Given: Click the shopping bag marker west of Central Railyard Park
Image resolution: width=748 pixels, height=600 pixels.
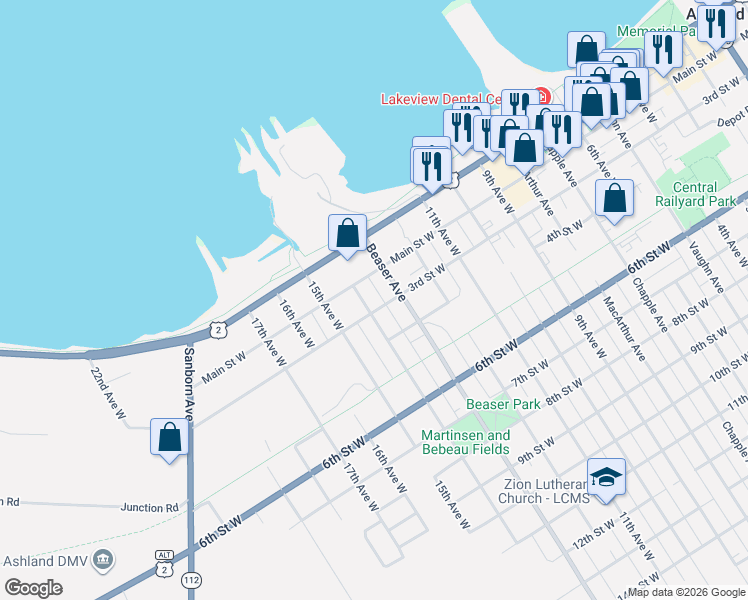Looking at the screenshot, I should point(614,200).
